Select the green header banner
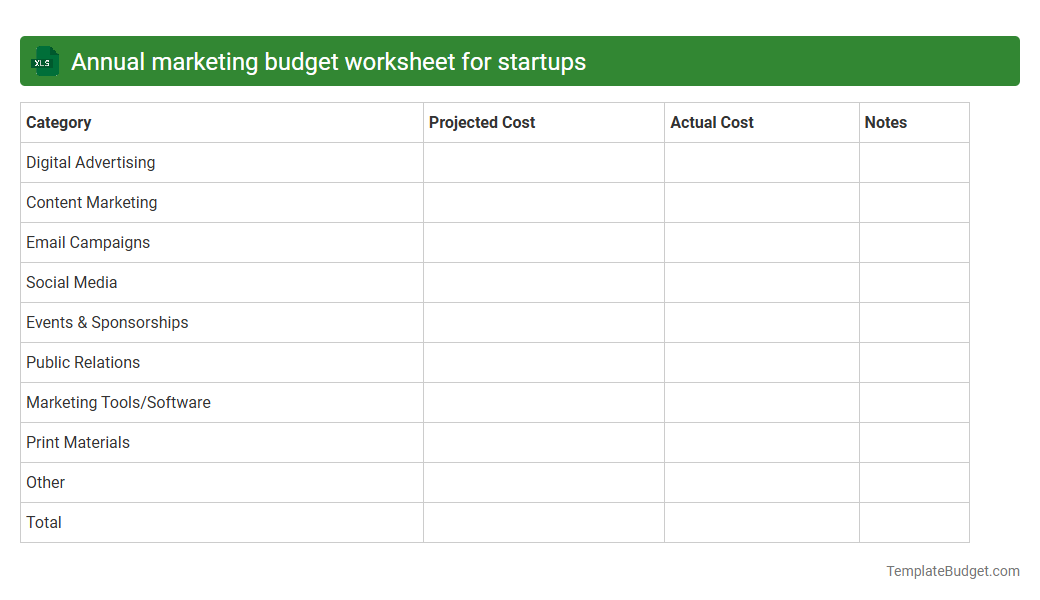Screen dimensions: 1040x600 click(x=520, y=61)
